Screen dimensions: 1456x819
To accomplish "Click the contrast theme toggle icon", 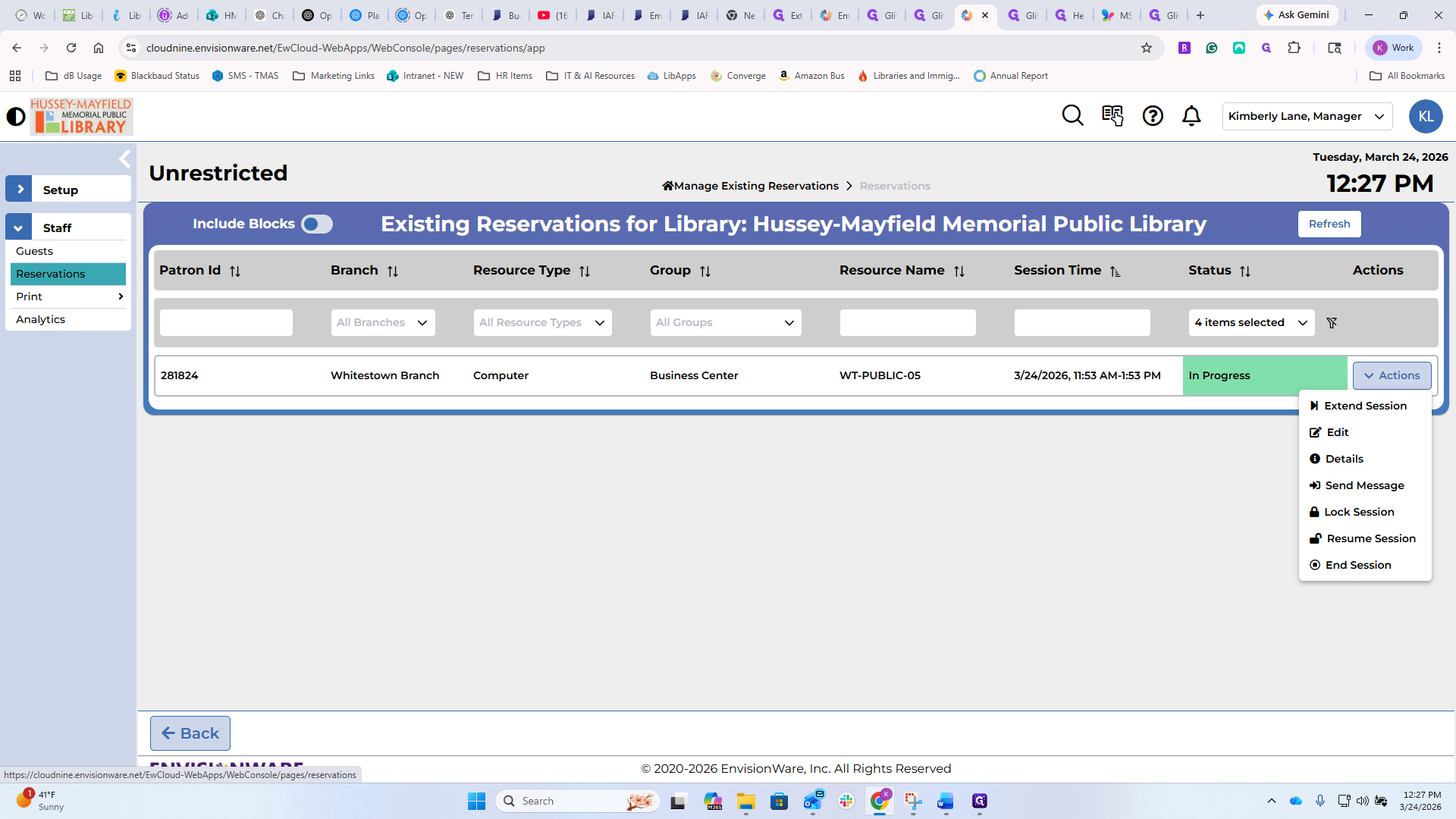I will coord(15,117).
